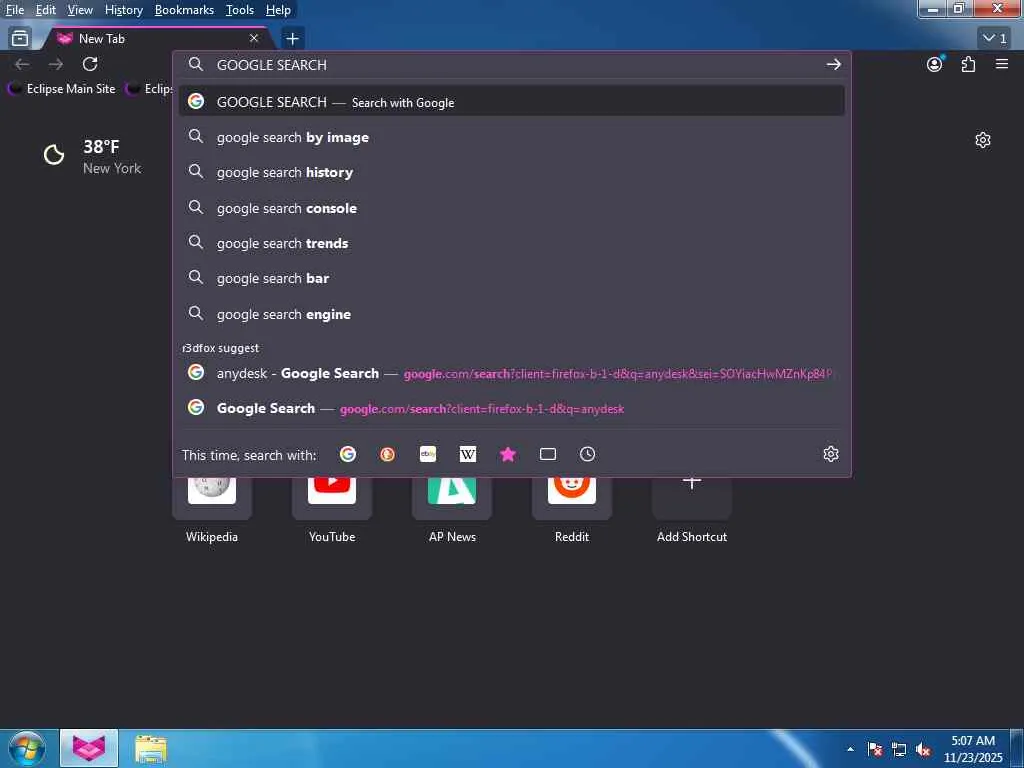1024x768 pixels.
Task: Open Eclipse Main Site bookmark
Action: [x=63, y=89]
